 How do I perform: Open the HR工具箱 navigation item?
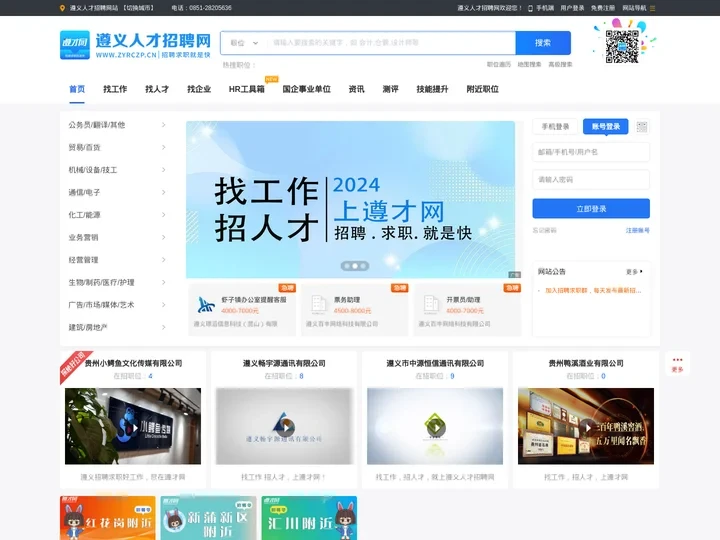click(x=247, y=89)
